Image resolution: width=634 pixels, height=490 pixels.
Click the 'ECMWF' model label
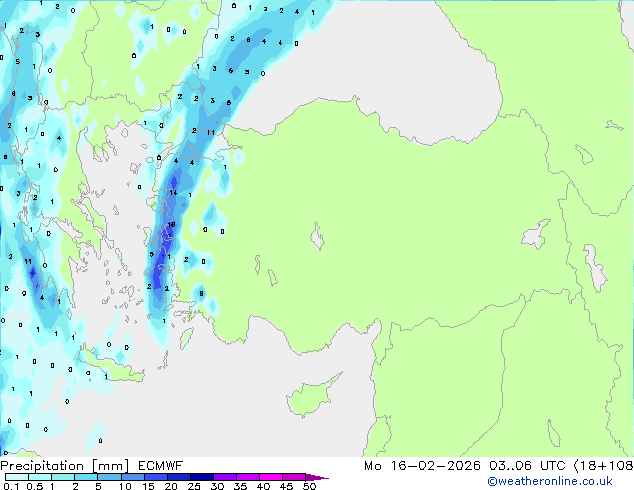tap(161, 466)
